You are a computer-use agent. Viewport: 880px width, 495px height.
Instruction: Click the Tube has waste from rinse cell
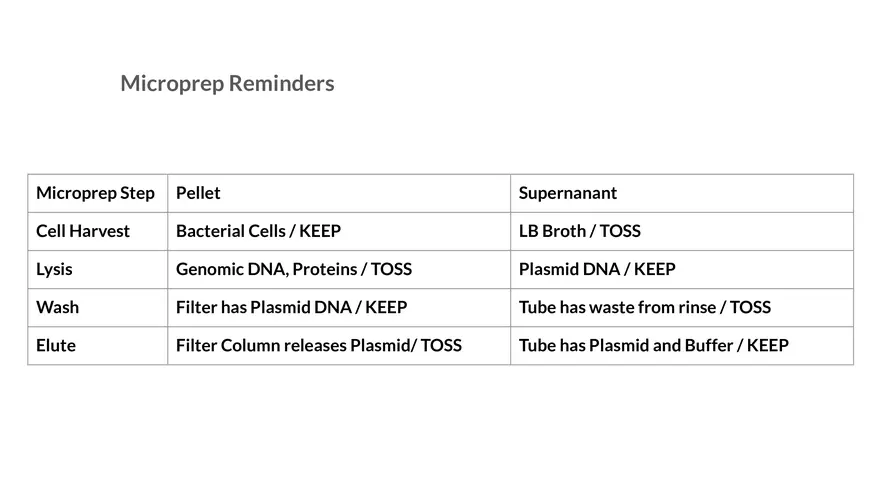coord(644,307)
